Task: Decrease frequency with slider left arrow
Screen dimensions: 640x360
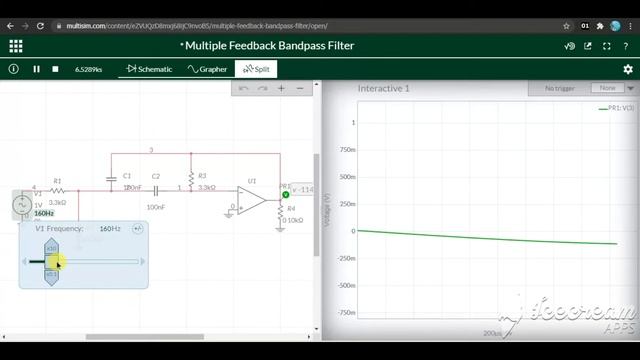Action: 24,261
